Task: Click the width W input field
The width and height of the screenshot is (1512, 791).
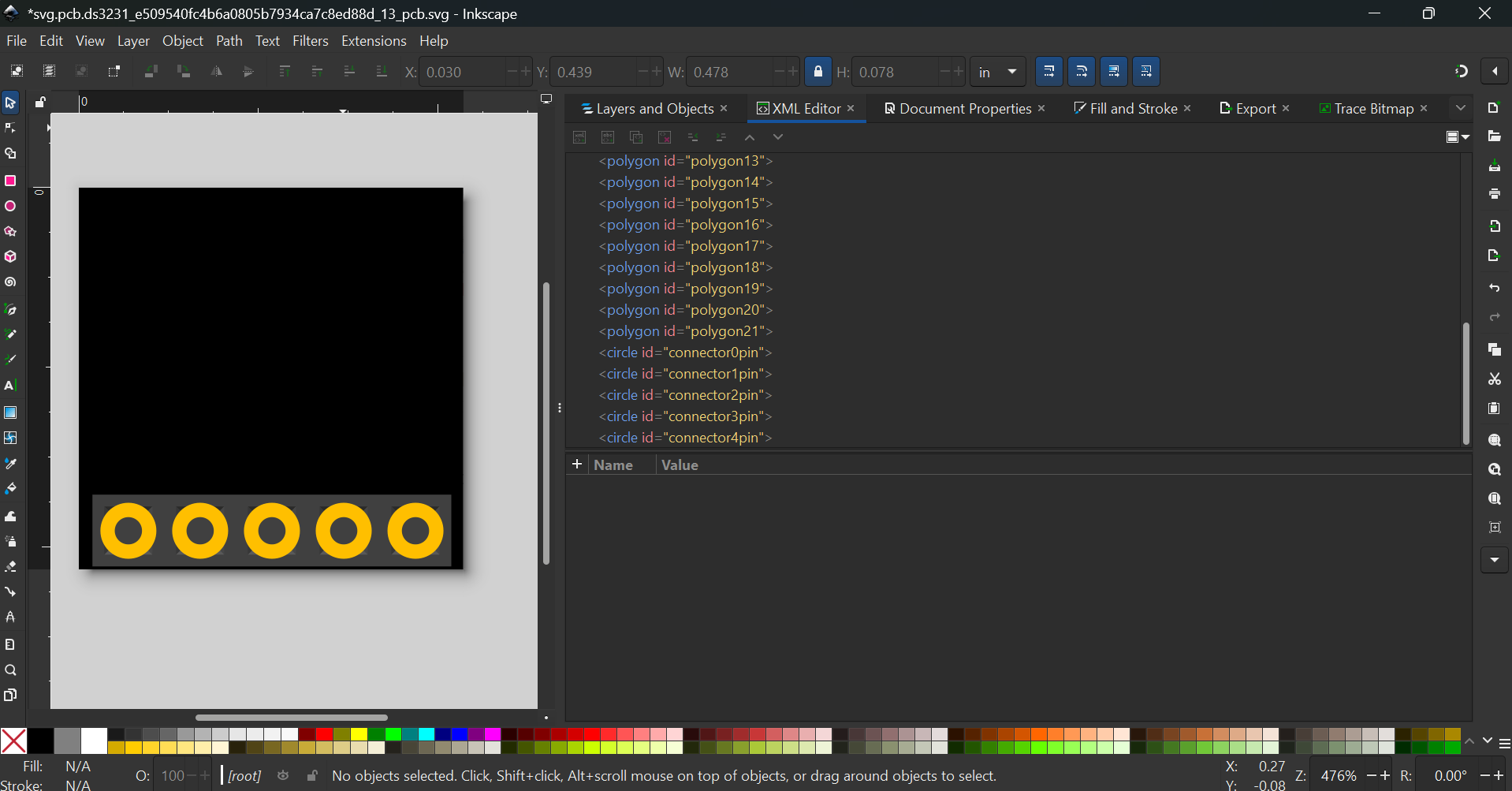Action: coord(729,72)
